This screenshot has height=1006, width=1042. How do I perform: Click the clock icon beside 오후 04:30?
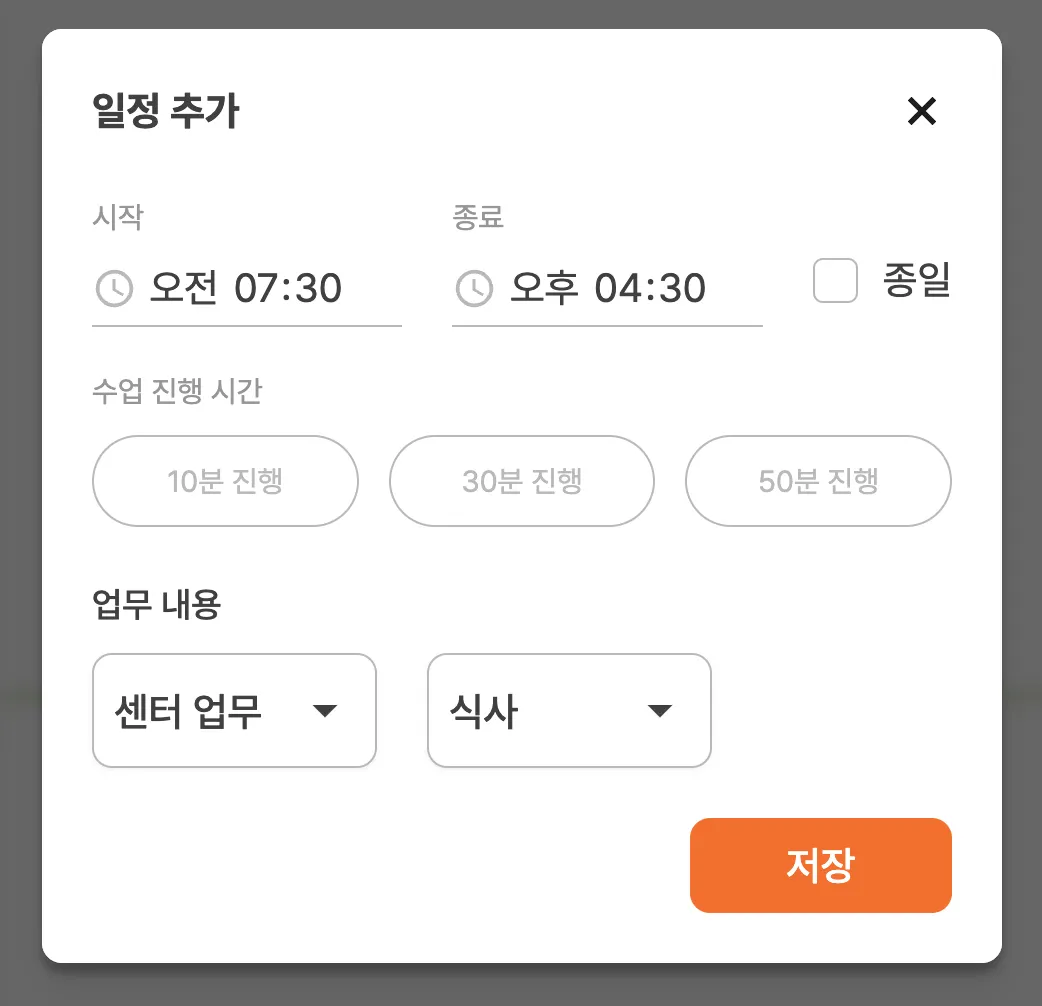(x=474, y=289)
